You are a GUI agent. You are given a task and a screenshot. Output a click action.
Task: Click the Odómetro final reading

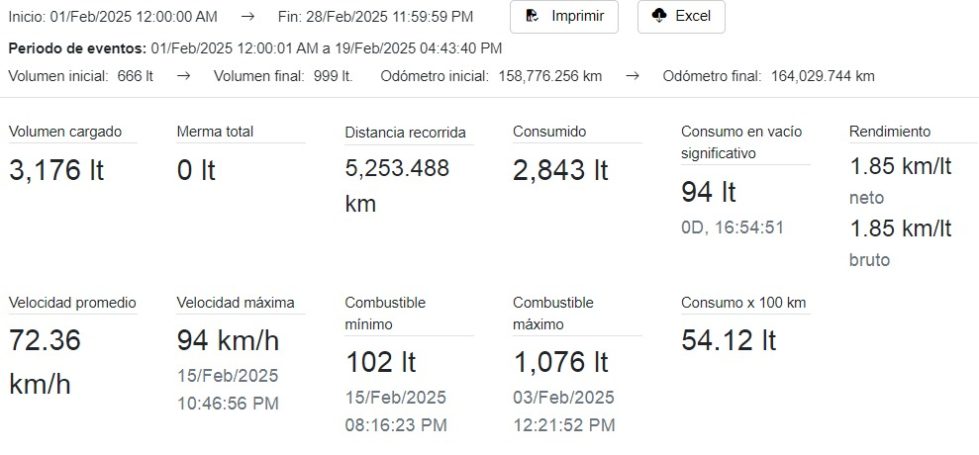pyautogui.click(x=823, y=76)
